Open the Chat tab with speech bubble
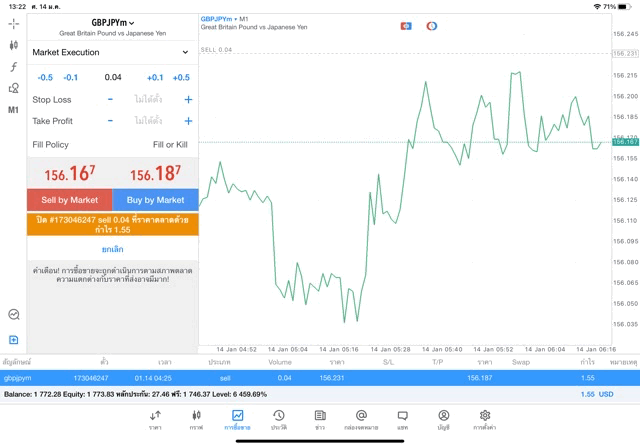 [402, 420]
